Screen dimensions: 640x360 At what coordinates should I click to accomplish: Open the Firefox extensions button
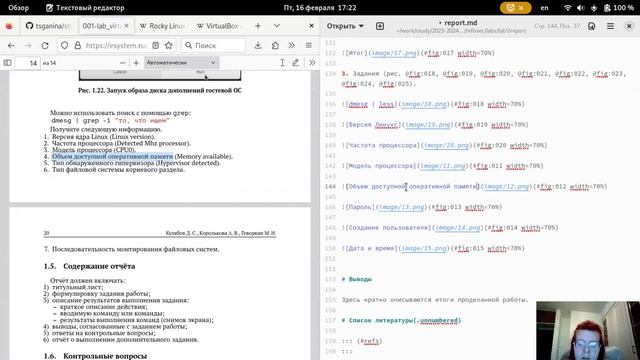click(x=275, y=45)
